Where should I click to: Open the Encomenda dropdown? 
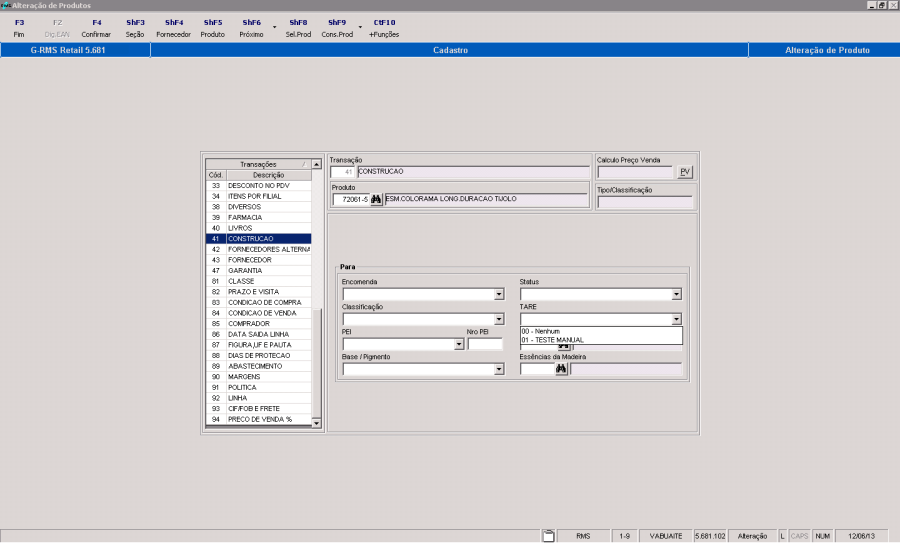pos(499,294)
